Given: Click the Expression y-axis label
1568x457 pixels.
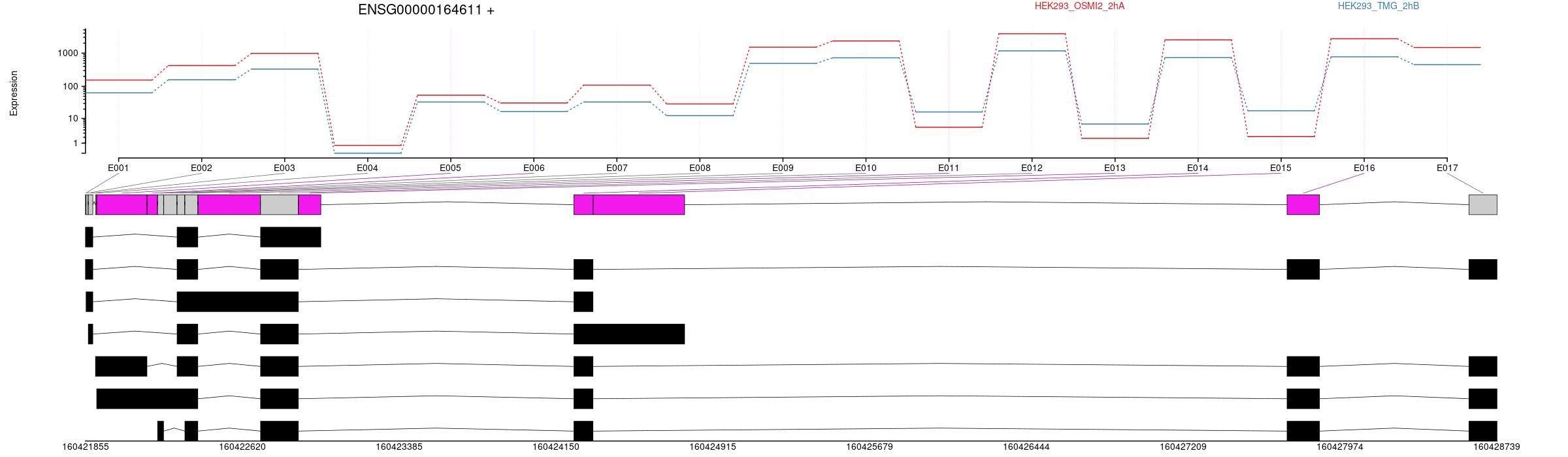Looking at the screenshot, I should [x=14, y=93].
